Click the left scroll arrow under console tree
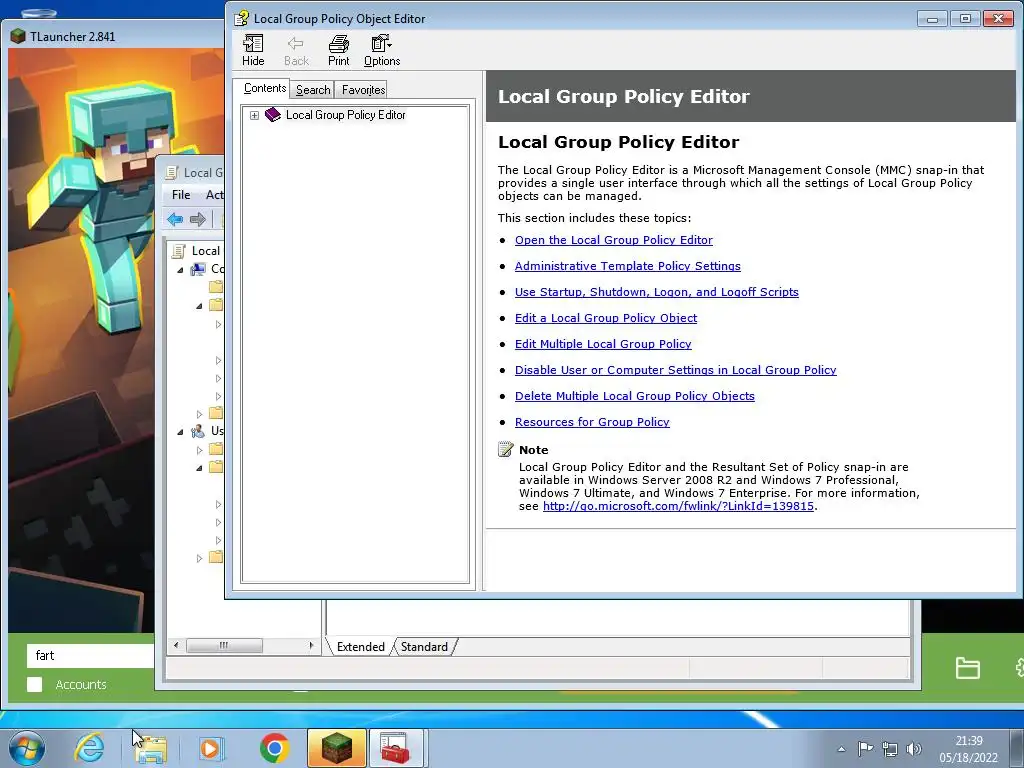The image size is (1024, 768). click(x=175, y=645)
